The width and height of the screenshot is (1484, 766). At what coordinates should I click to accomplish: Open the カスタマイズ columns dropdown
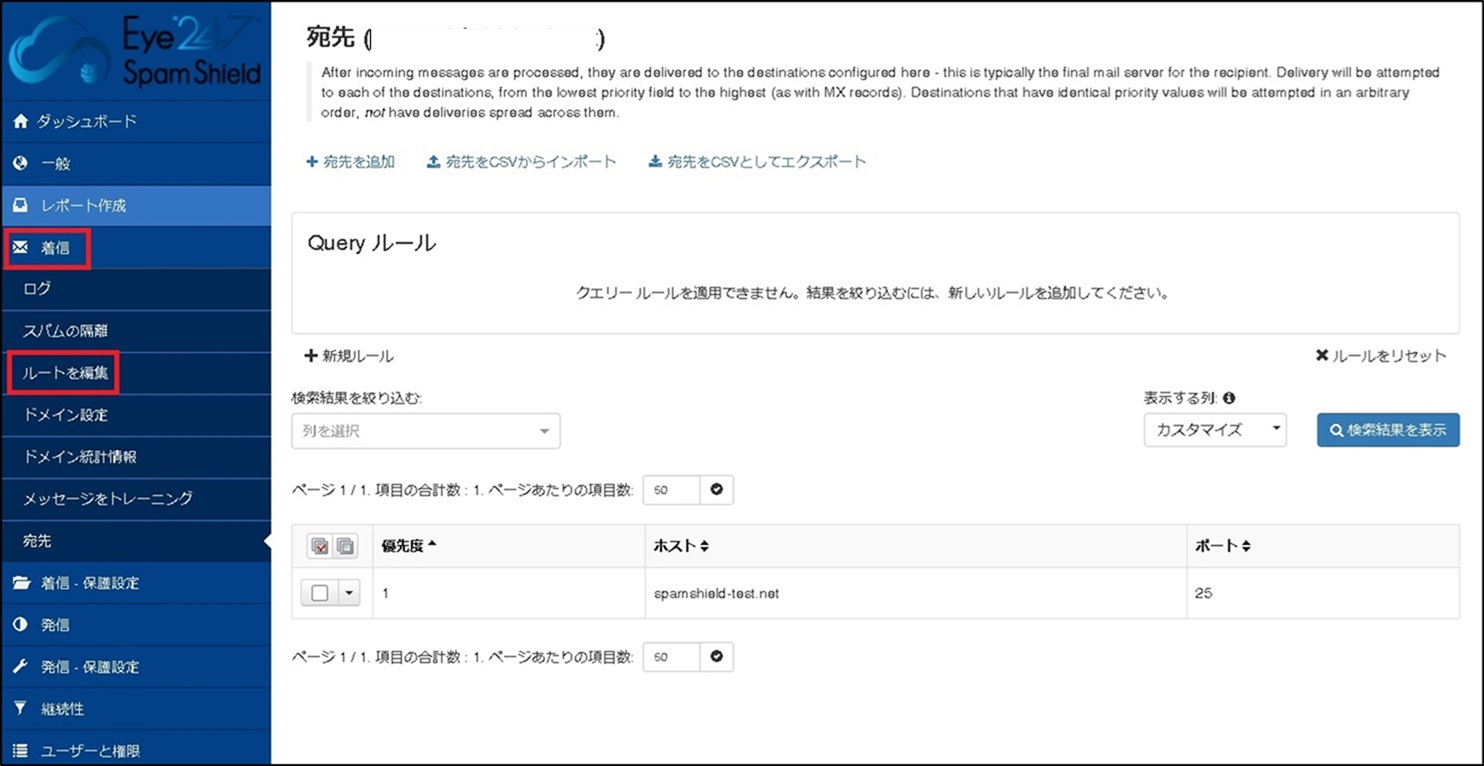(1215, 430)
